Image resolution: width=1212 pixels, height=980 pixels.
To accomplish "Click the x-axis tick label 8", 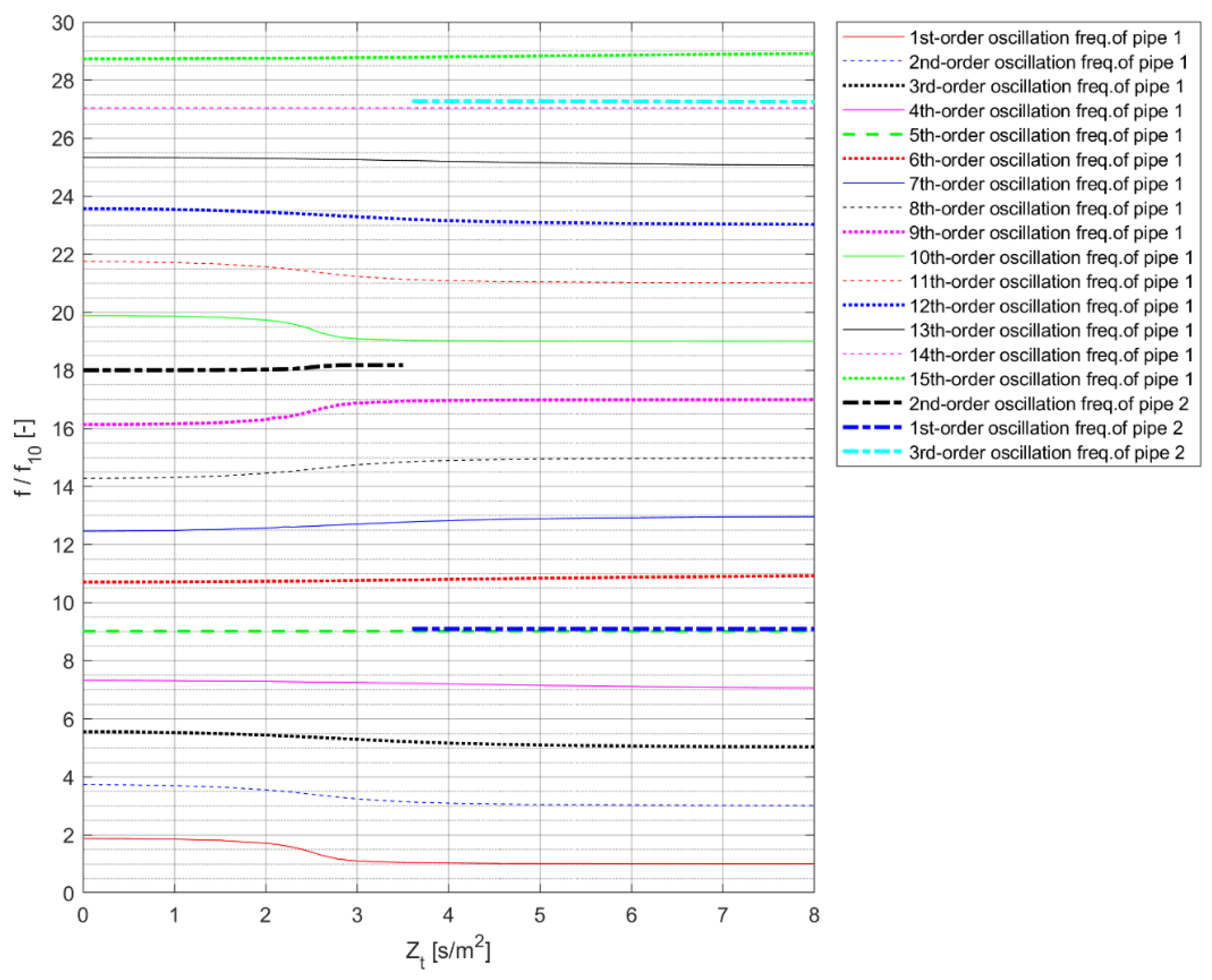I will (x=813, y=915).
